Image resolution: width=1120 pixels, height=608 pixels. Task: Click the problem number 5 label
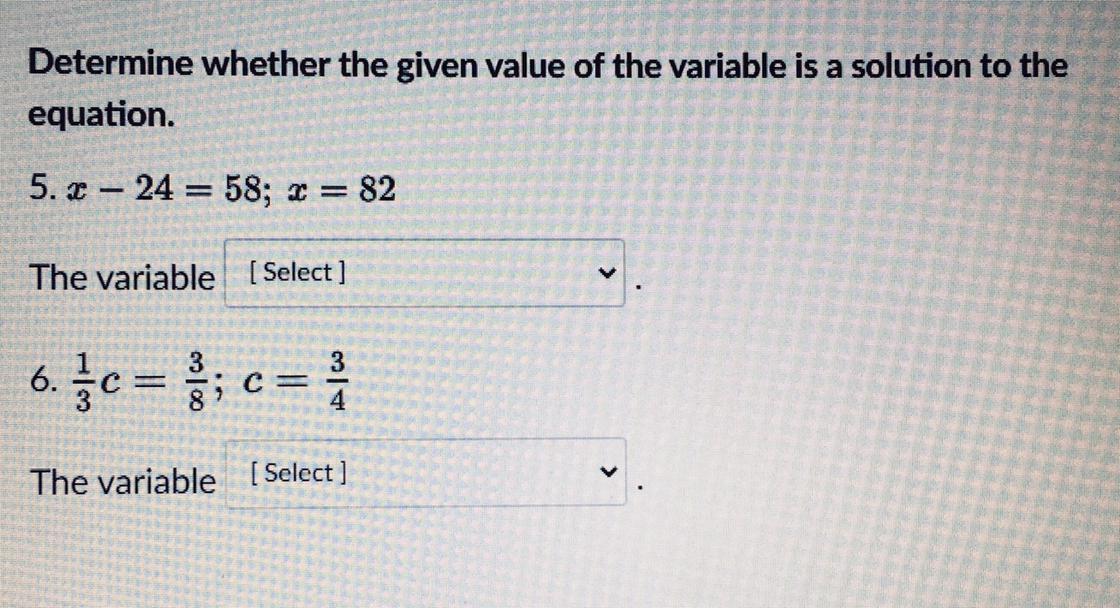[x=42, y=189]
